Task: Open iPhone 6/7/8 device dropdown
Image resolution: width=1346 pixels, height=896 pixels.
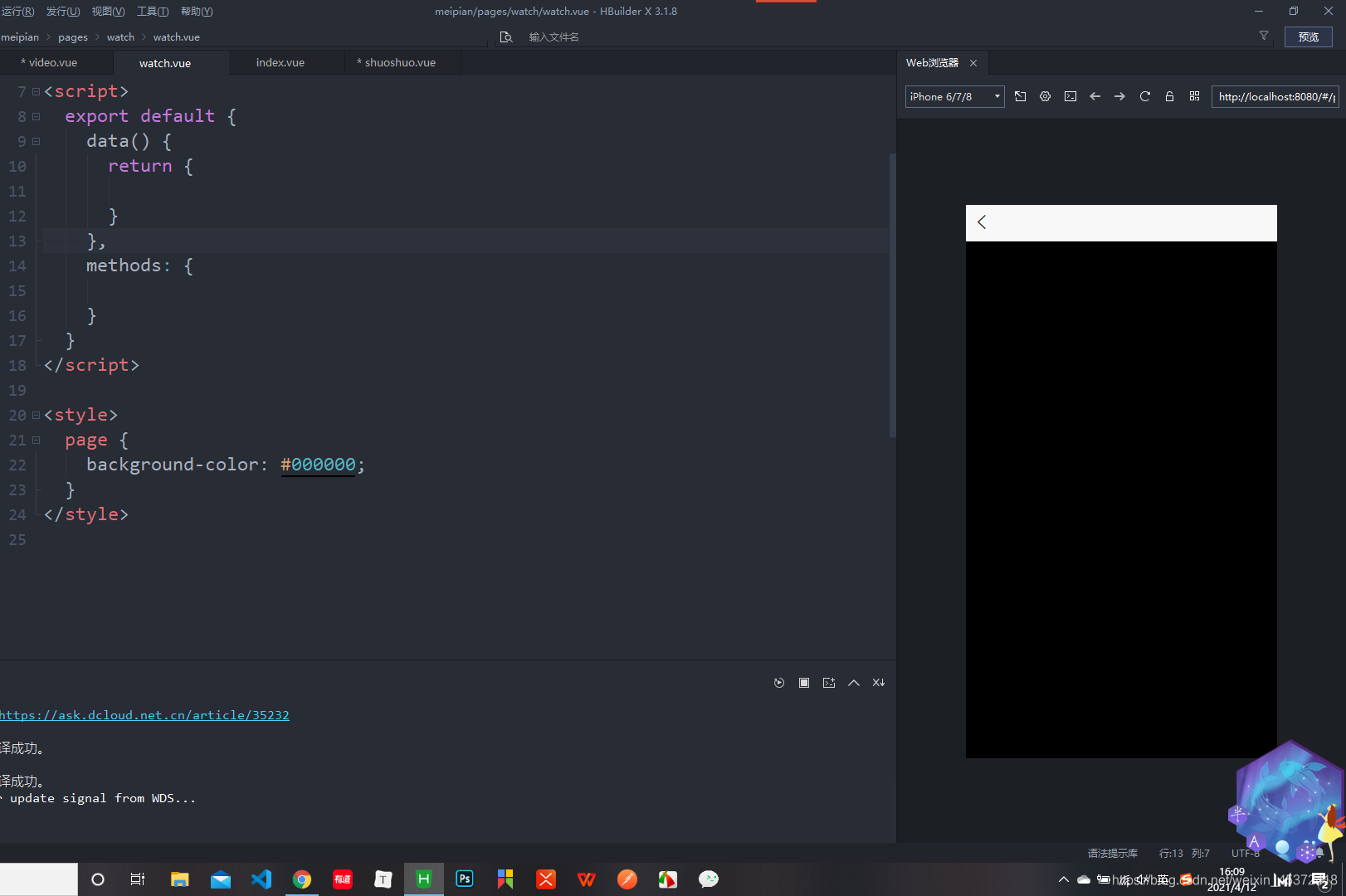Action: [954, 96]
